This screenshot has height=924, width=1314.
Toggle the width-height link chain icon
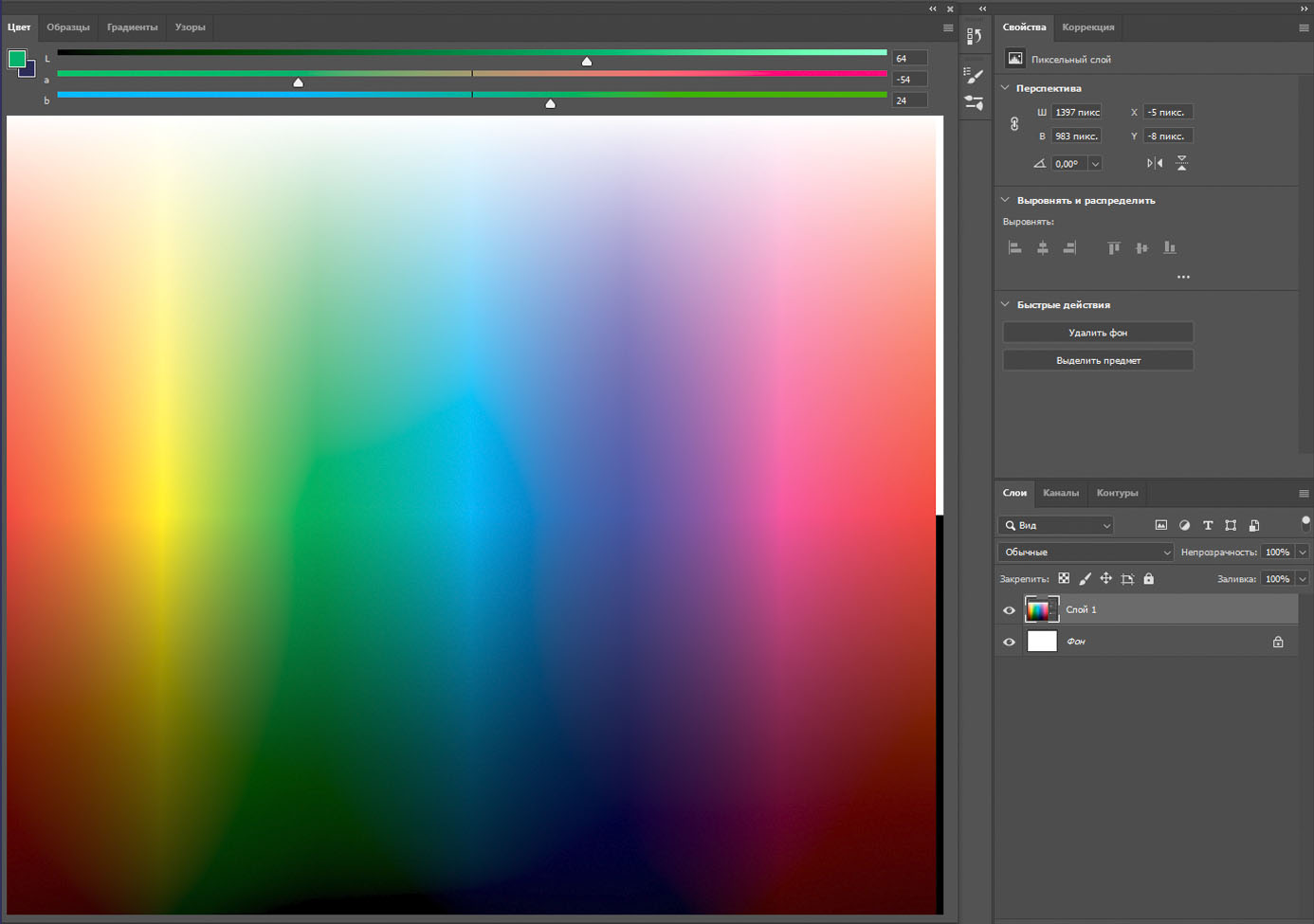point(1014,124)
